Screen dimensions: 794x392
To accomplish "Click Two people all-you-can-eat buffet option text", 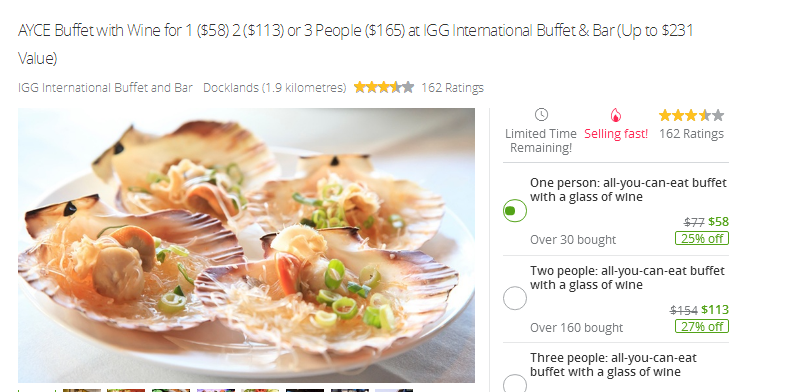I will pyautogui.click(x=627, y=278).
